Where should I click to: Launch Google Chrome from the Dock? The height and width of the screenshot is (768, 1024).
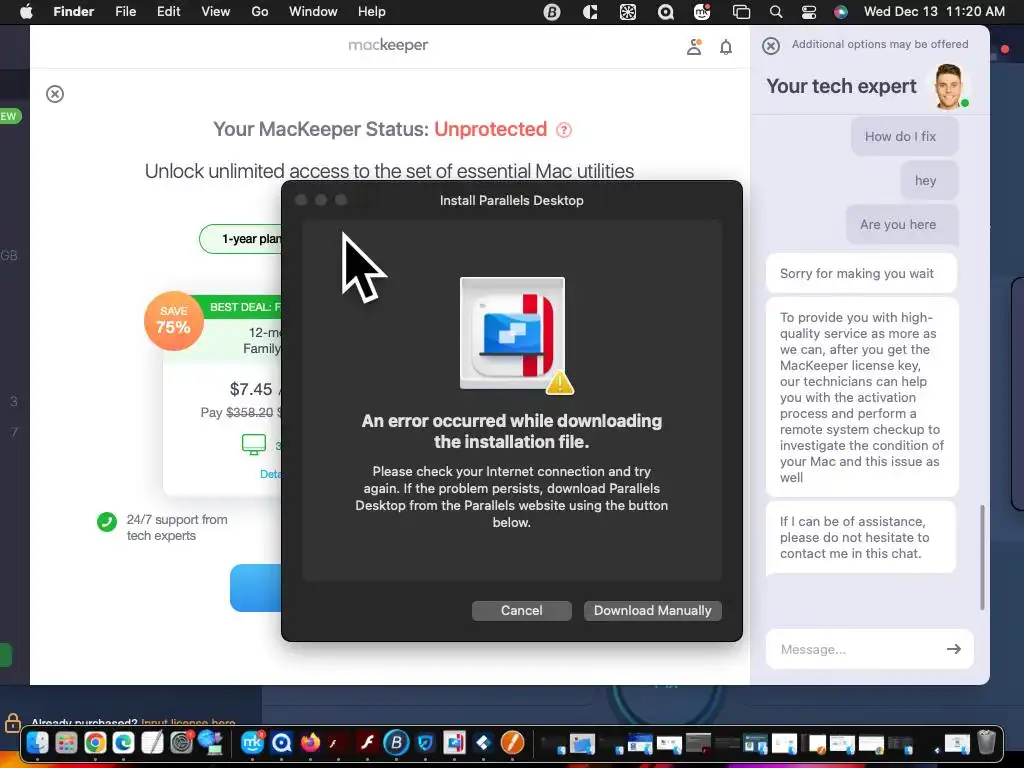[x=95, y=743]
